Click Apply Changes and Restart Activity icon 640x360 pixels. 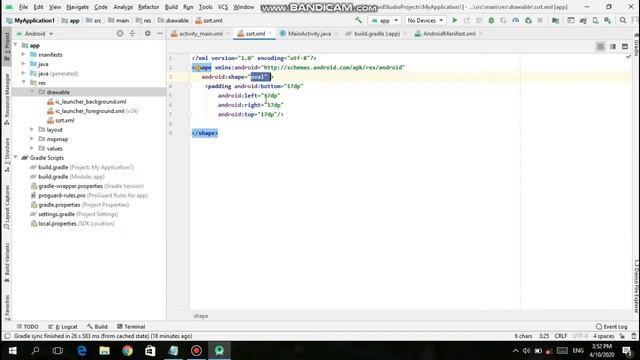pos(467,20)
